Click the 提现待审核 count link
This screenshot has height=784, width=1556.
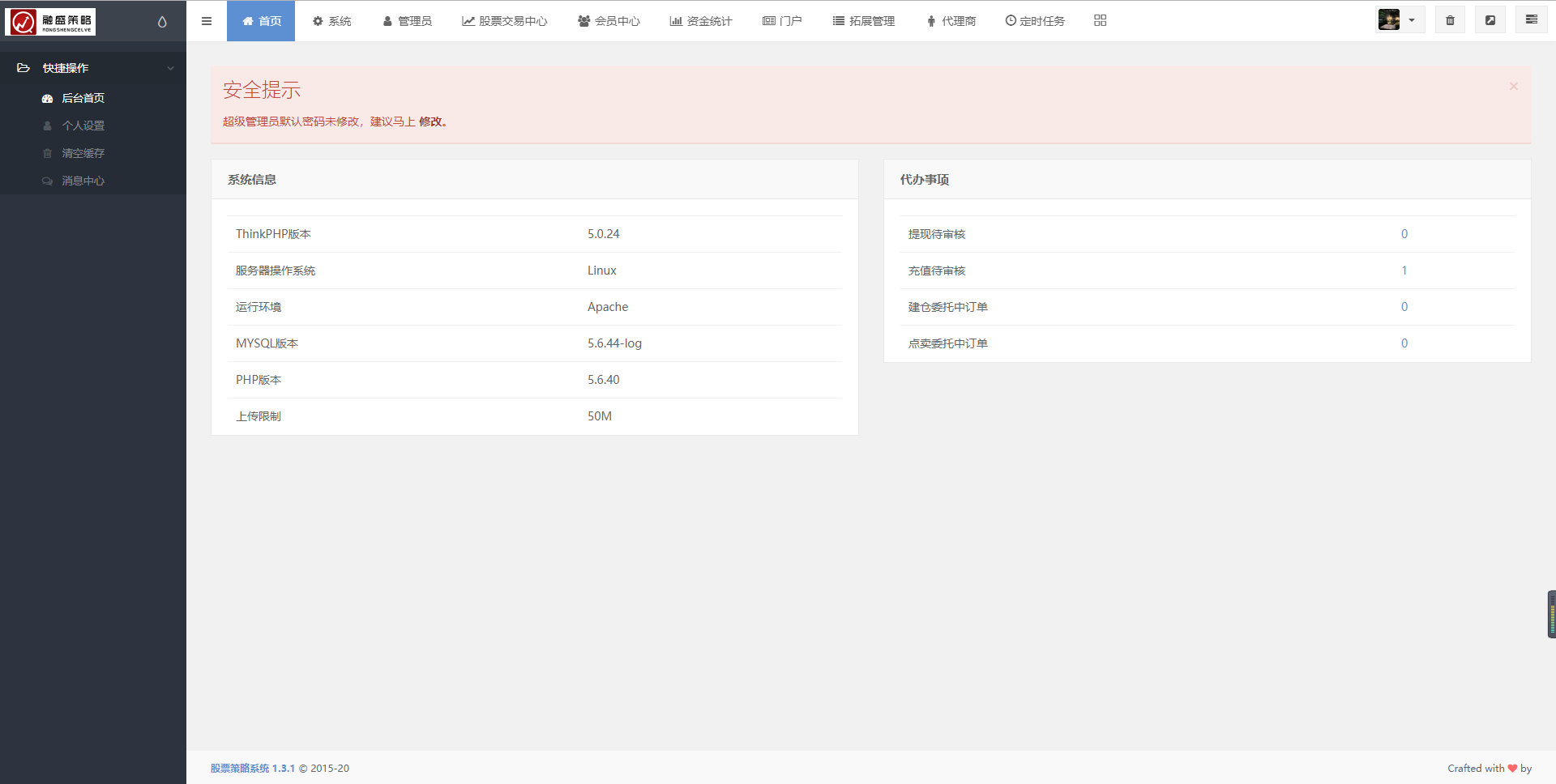(x=1404, y=234)
